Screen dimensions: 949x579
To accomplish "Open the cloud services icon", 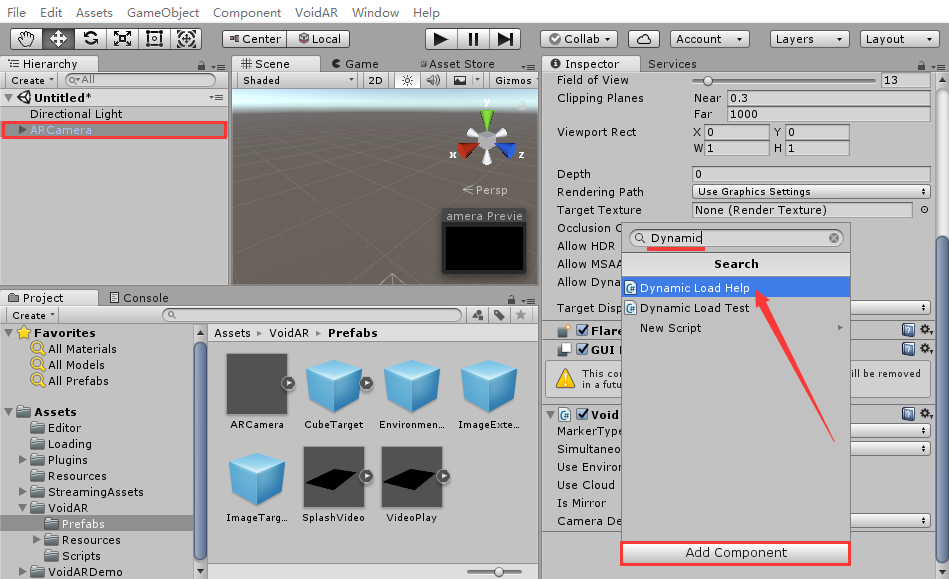I will pos(645,39).
